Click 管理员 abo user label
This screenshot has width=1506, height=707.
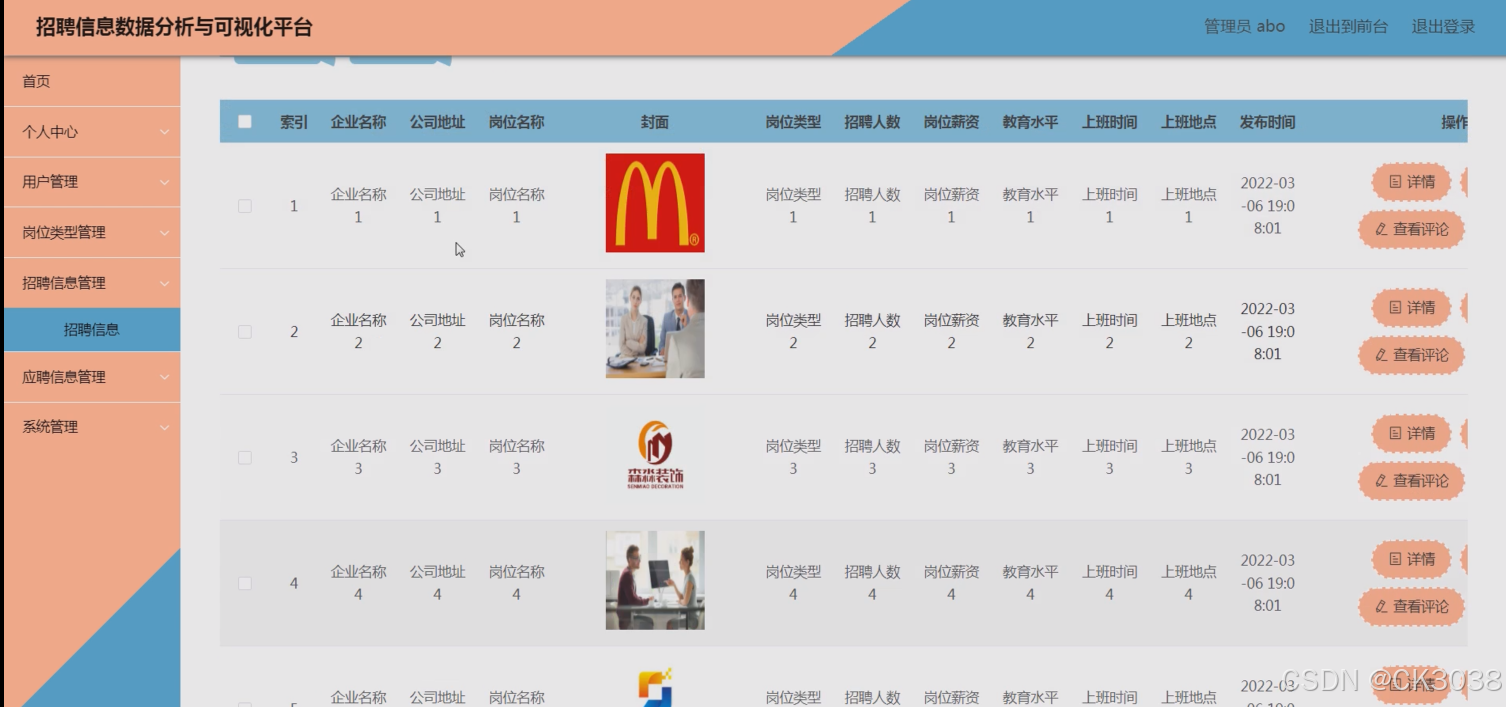(1244, 27)
